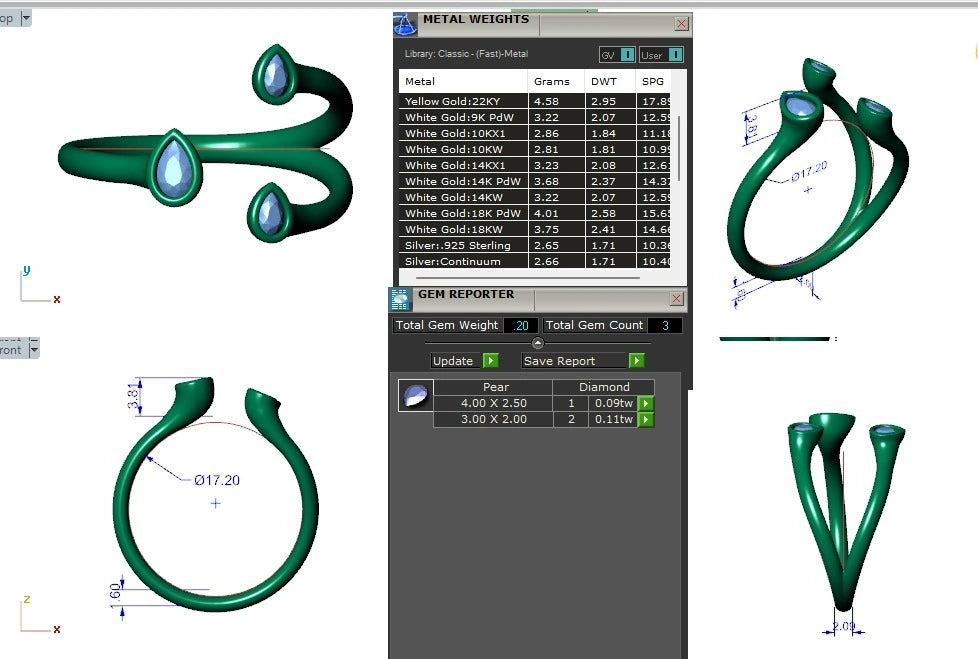
Task: Select the Yellow Gold:22KY row
Action: pyautogui.click(x=535, y=101)
